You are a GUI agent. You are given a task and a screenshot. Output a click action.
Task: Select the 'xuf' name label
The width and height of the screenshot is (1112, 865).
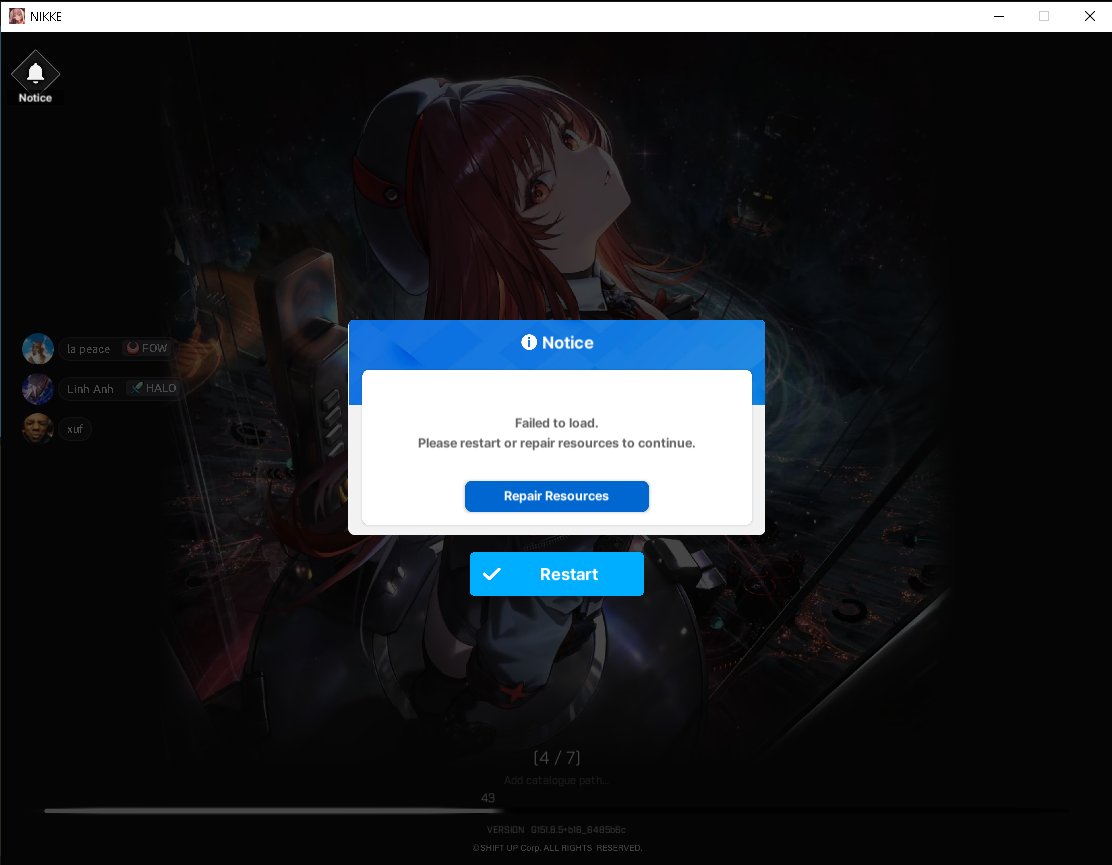[x=75, y=429]
